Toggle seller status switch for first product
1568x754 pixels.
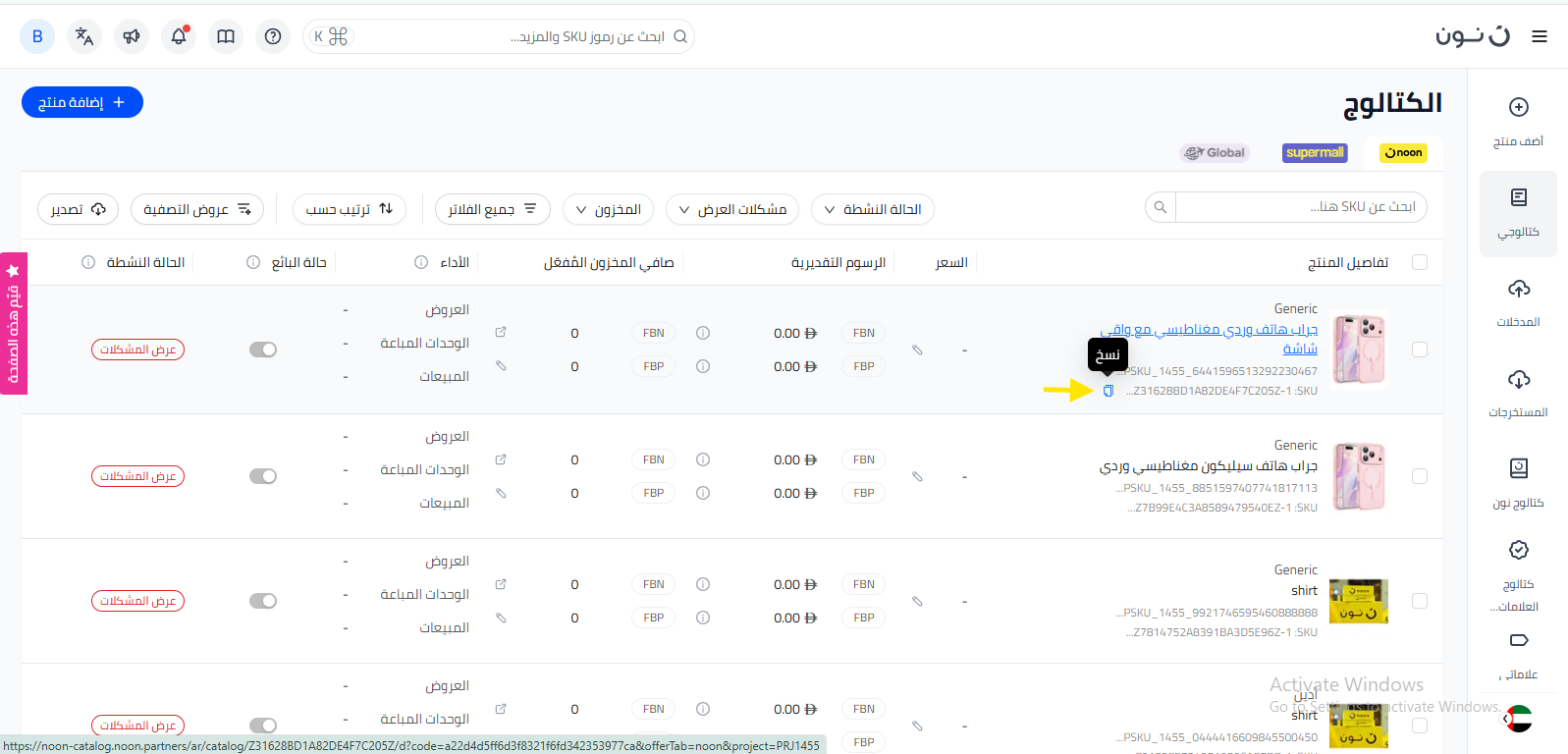pyautogui.click(x=263, y=350)
